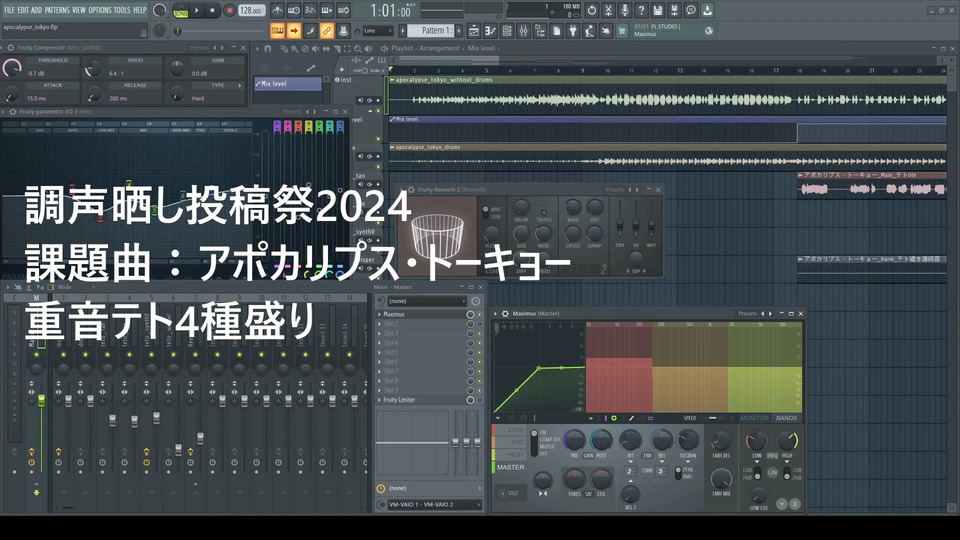The width and height of the screenshot is (960, 540).
Task: Click the render export icon
Action: click(x=674, y=10)
